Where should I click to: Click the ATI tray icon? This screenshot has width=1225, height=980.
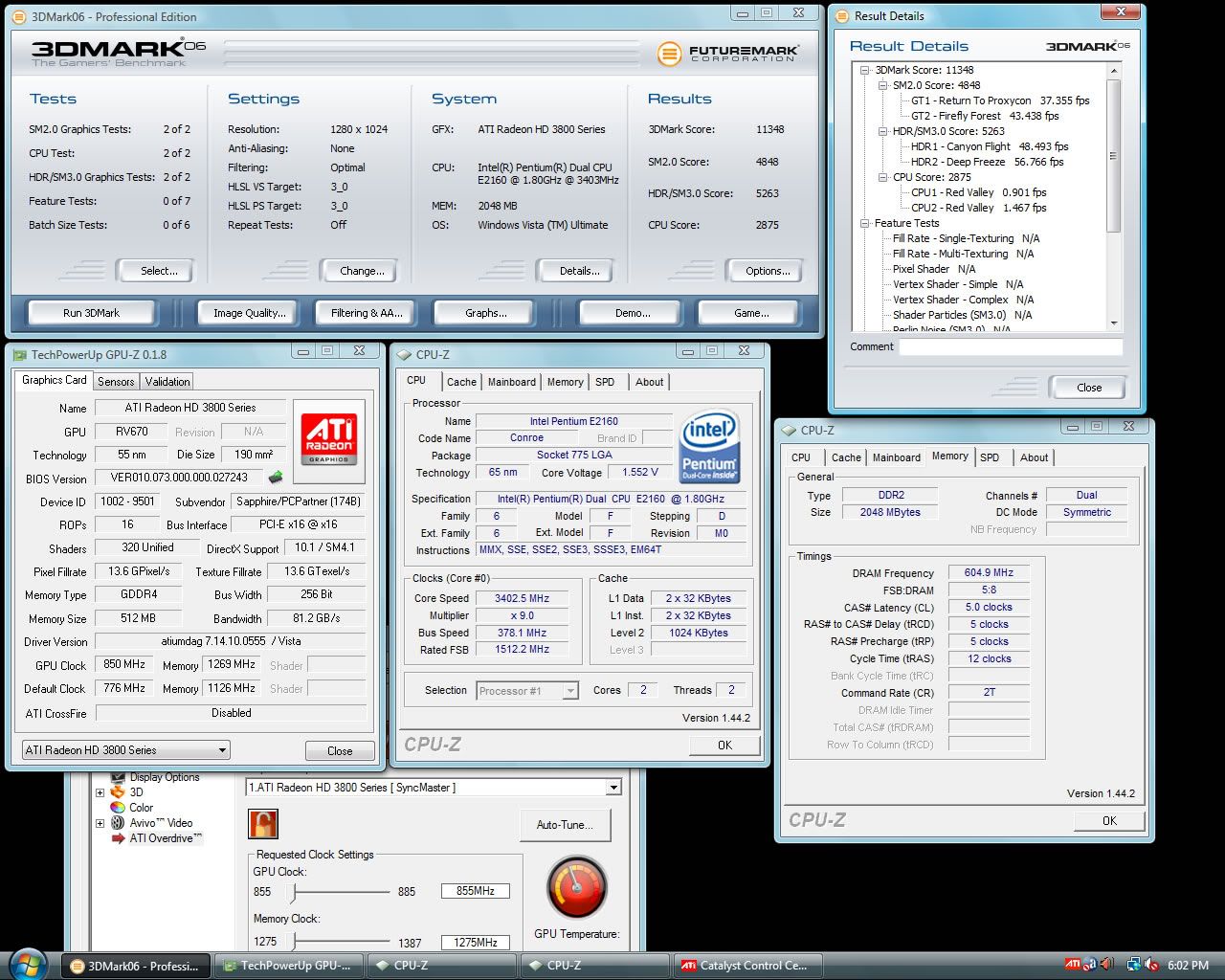point(1073,965)
